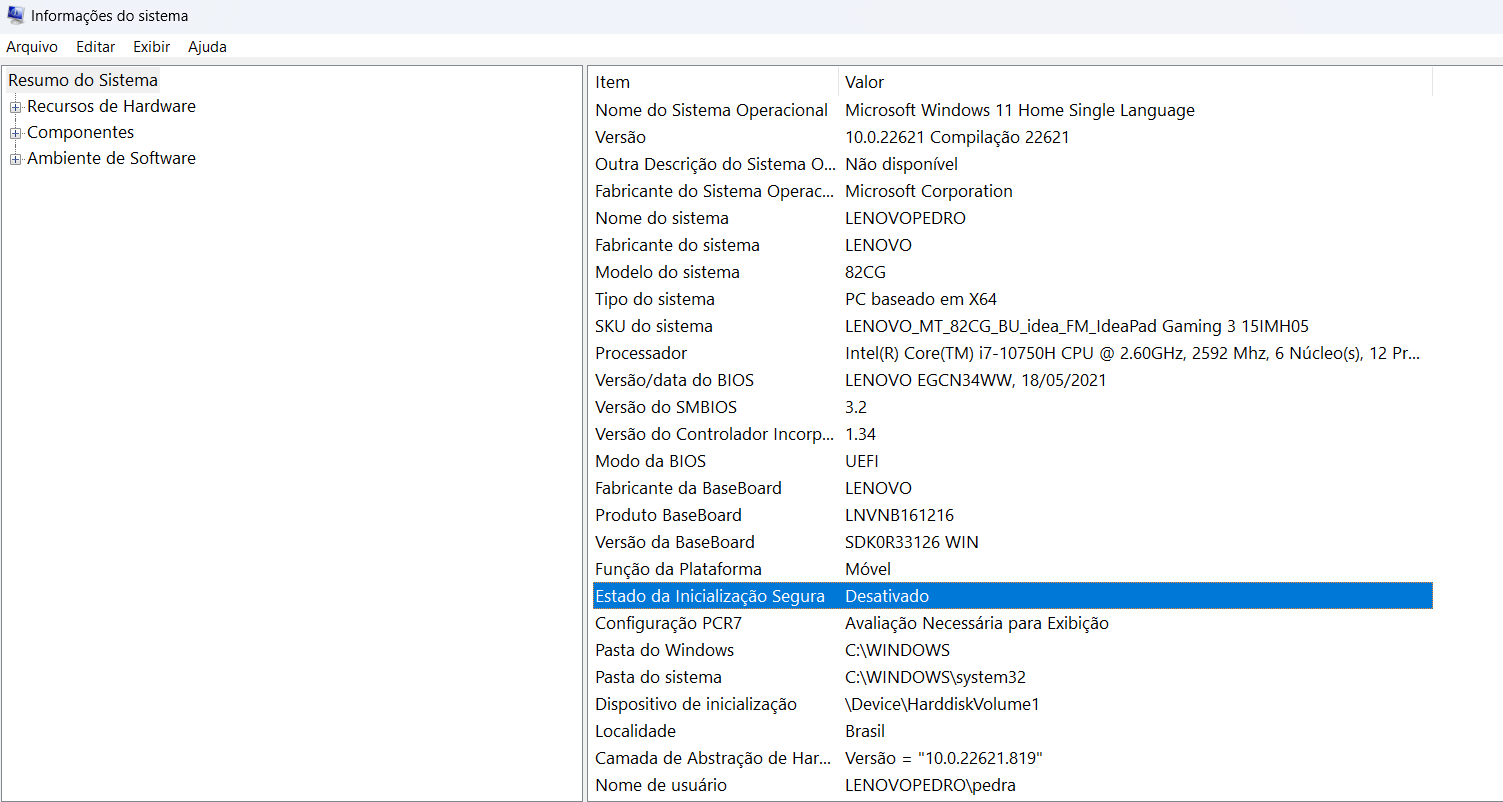Expand the Componentes tree node
This screenshot has height=802, width=1503.
[x=15, y=133]
